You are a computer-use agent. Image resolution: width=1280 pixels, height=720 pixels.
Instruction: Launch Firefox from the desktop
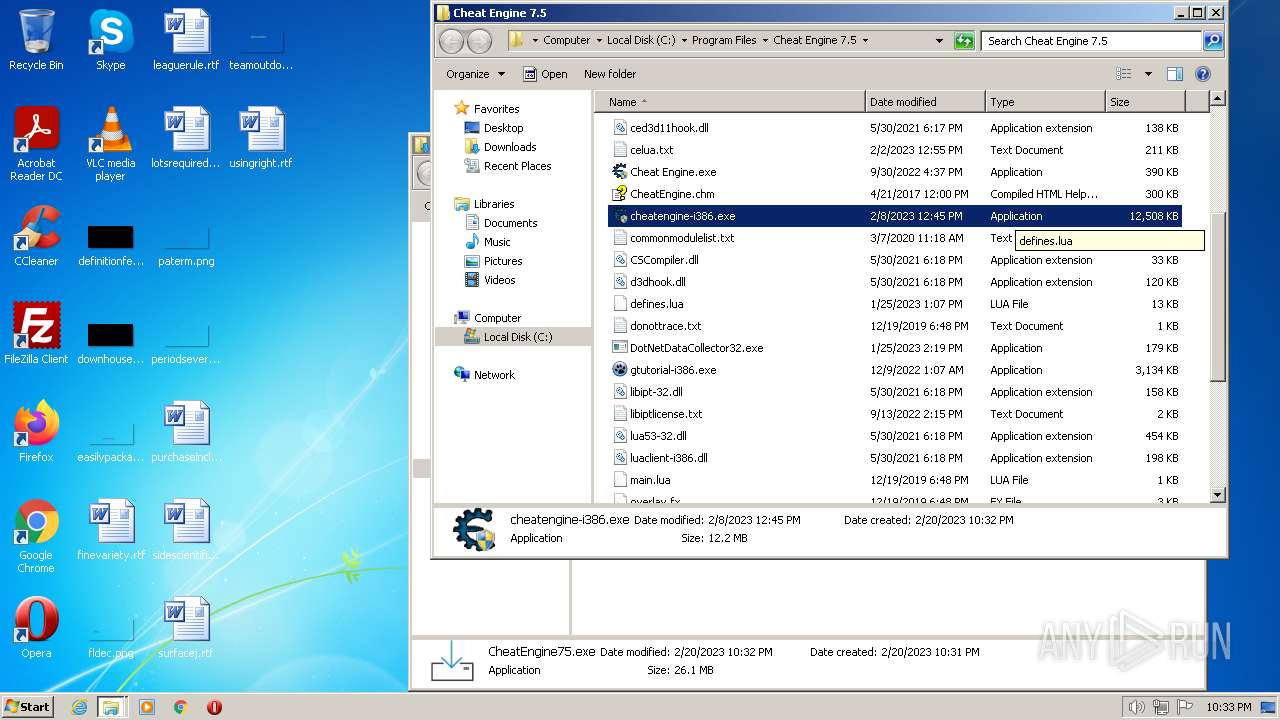36,432
